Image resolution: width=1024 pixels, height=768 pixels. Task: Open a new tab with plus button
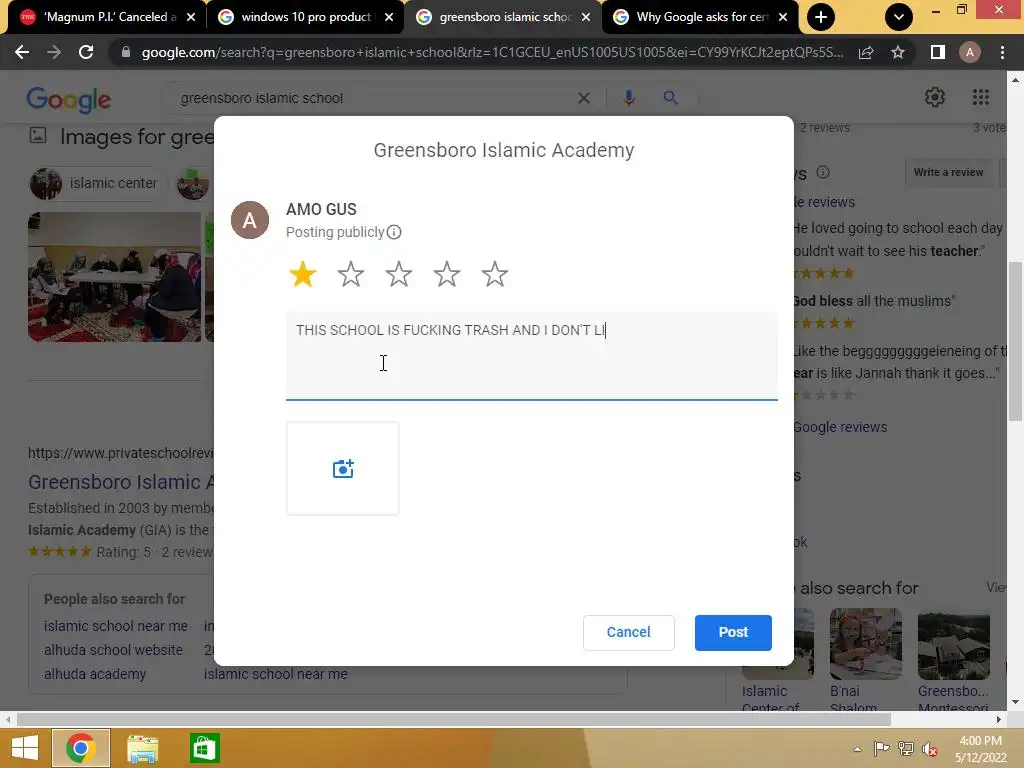pyautogui.click(x=821, y=17)
